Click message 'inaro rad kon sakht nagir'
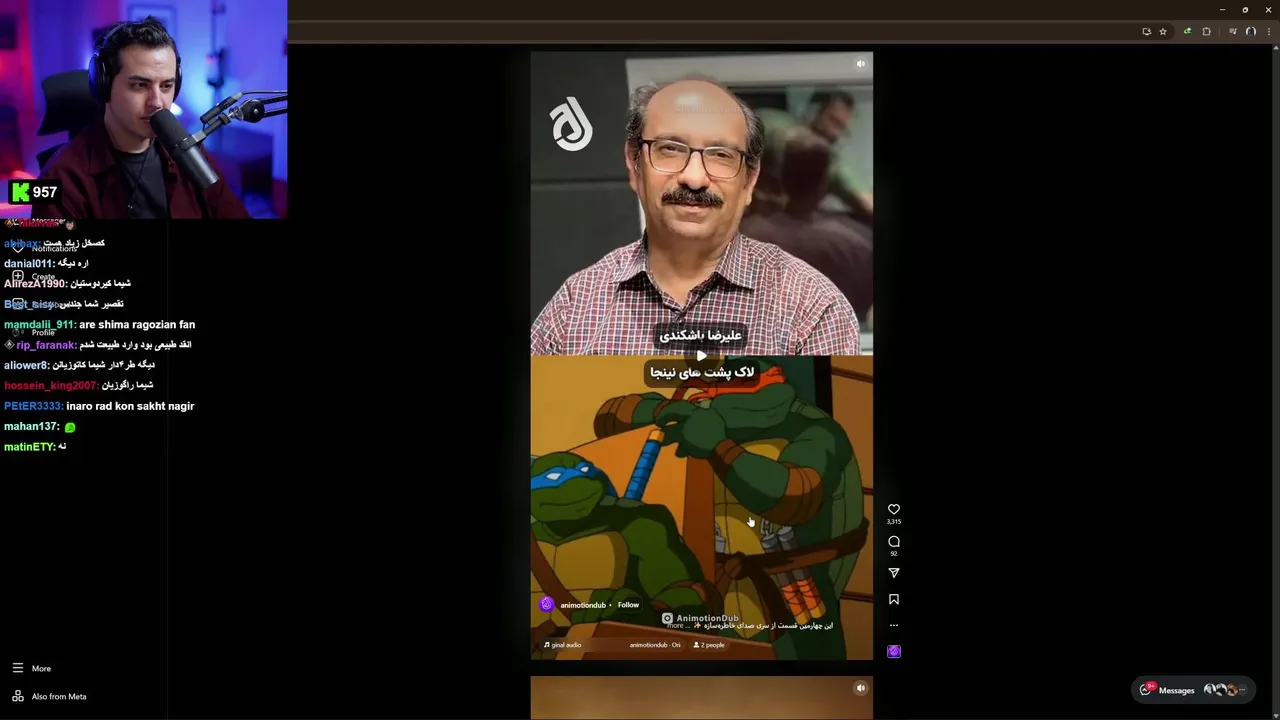Image resolution: width=1280 pixels, height=720 pixels. [x=130, y=406]
